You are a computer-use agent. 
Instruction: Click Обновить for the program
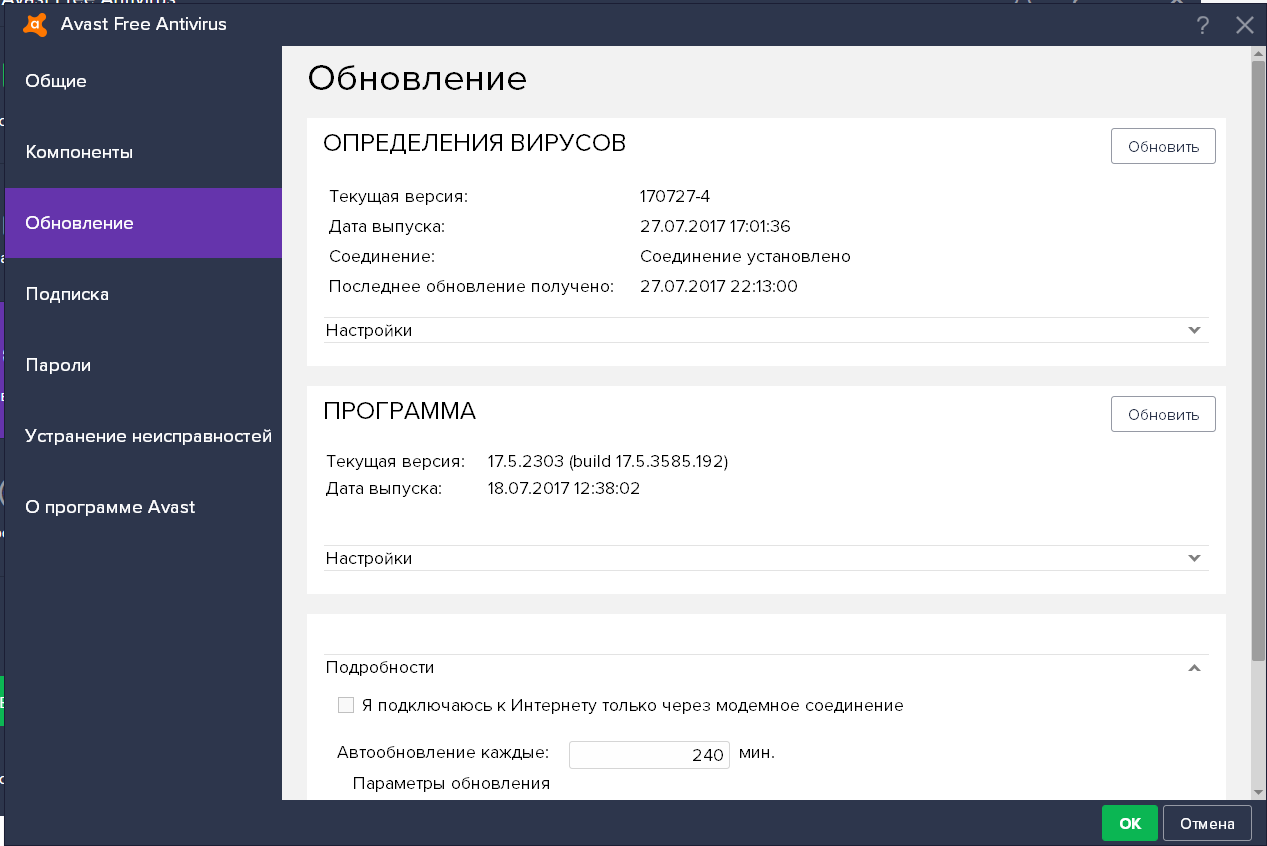pyautogui.click(x=1162, y=413)
